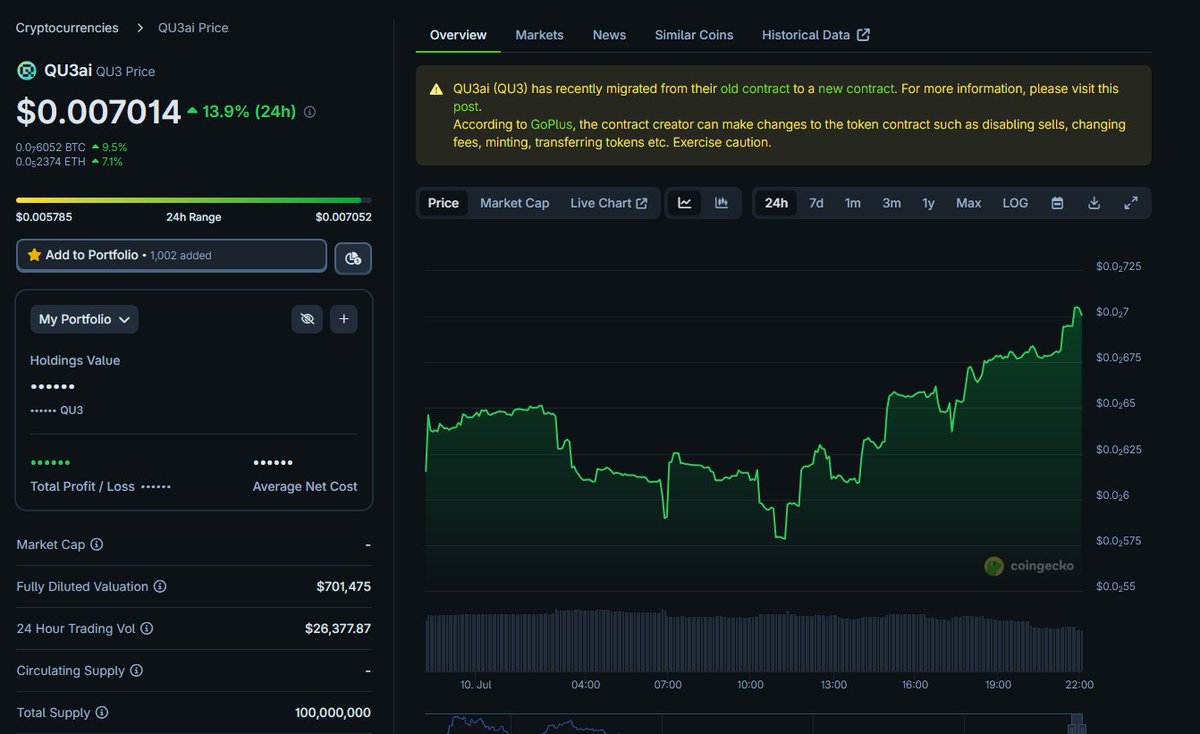This screenshot has width=1200, height=734.
Task: Switch to the Similar Coins tab
Action: 694,35
